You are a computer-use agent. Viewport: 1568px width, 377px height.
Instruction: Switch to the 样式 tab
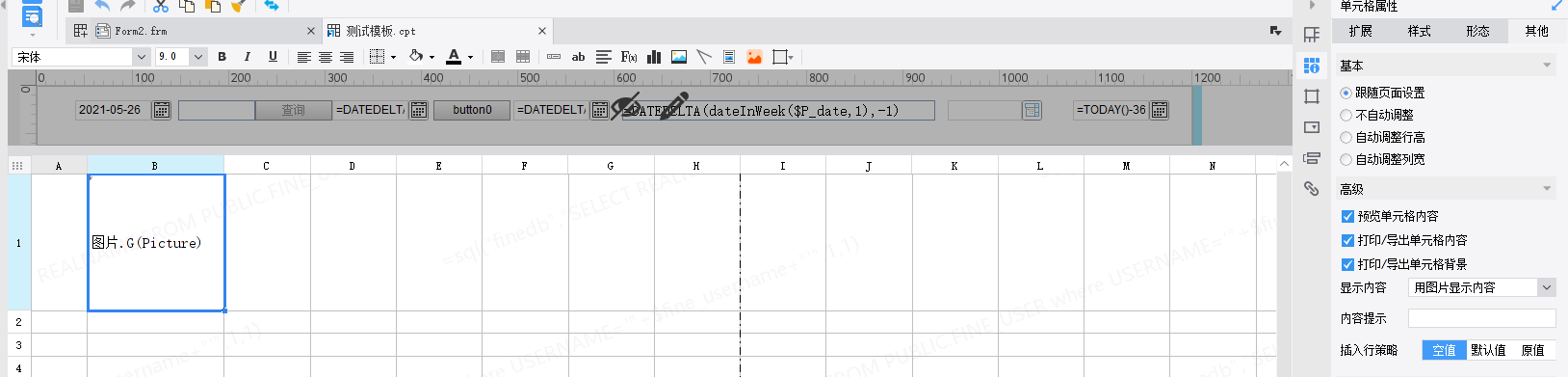(x=1420, y=31)
